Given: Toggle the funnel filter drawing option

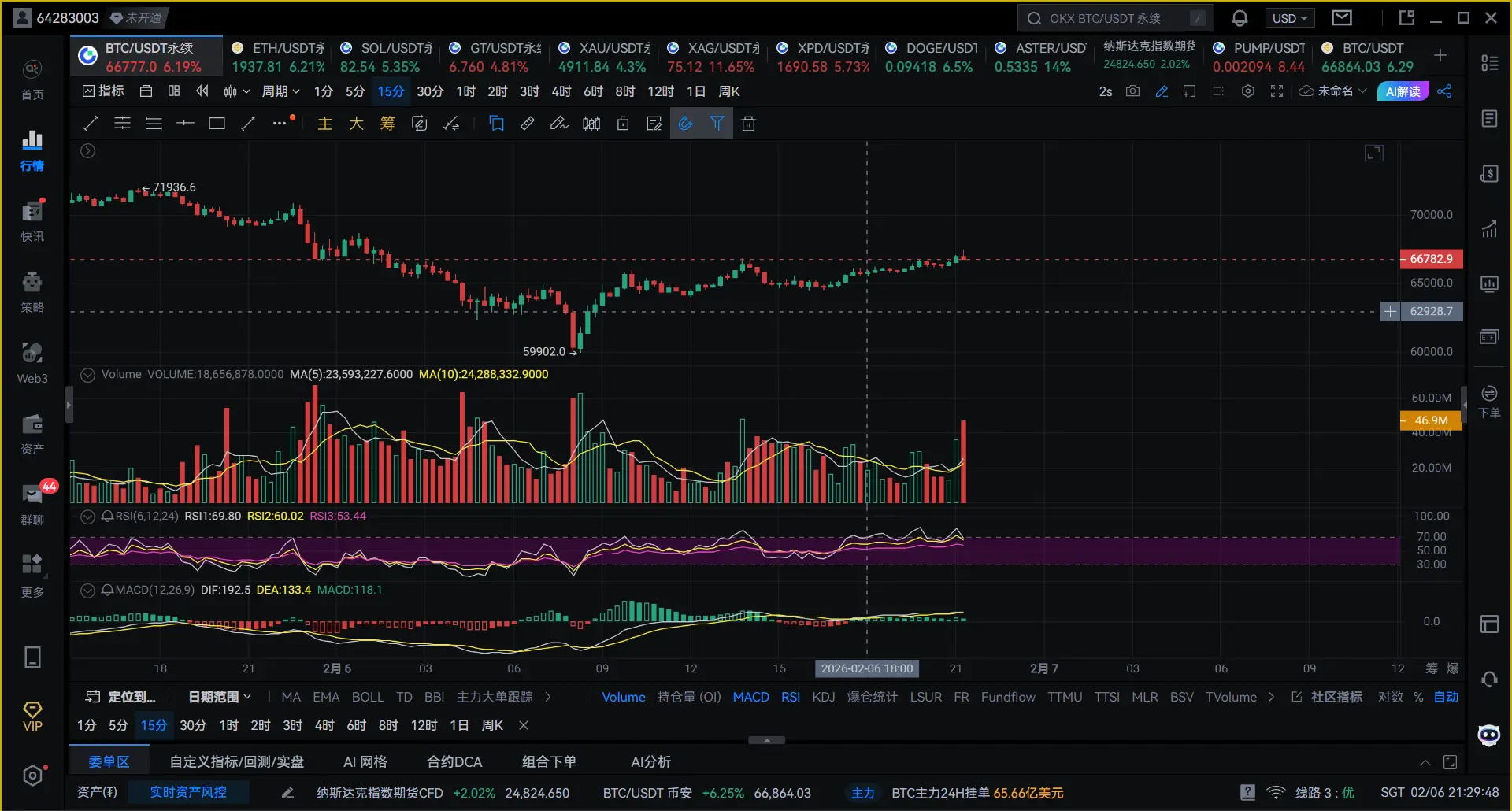Looking at the screenshot, I should (717, 123).
